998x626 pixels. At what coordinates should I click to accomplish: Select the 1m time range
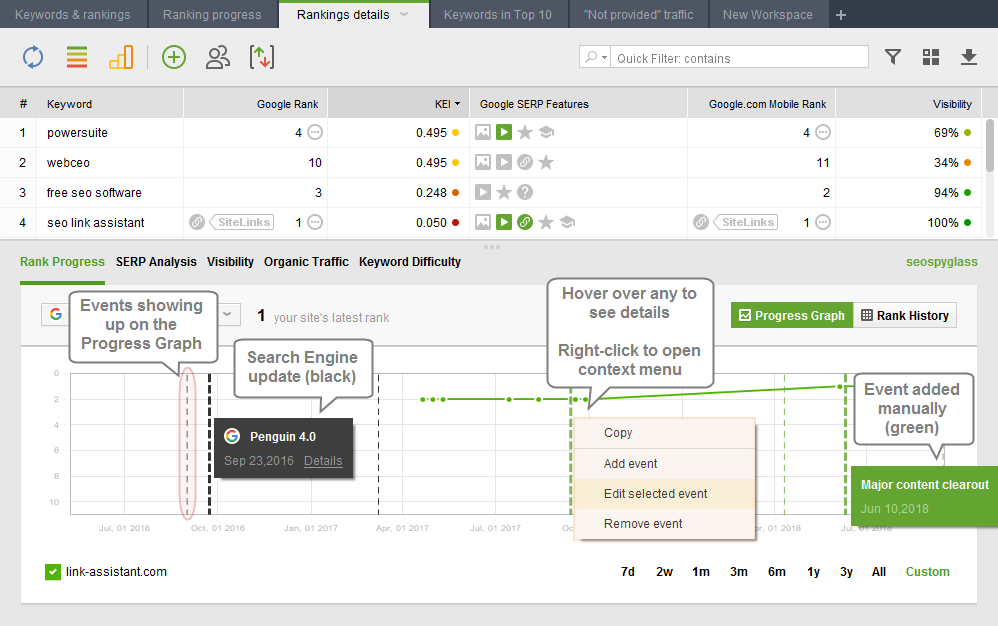click(x=701, y=572)
